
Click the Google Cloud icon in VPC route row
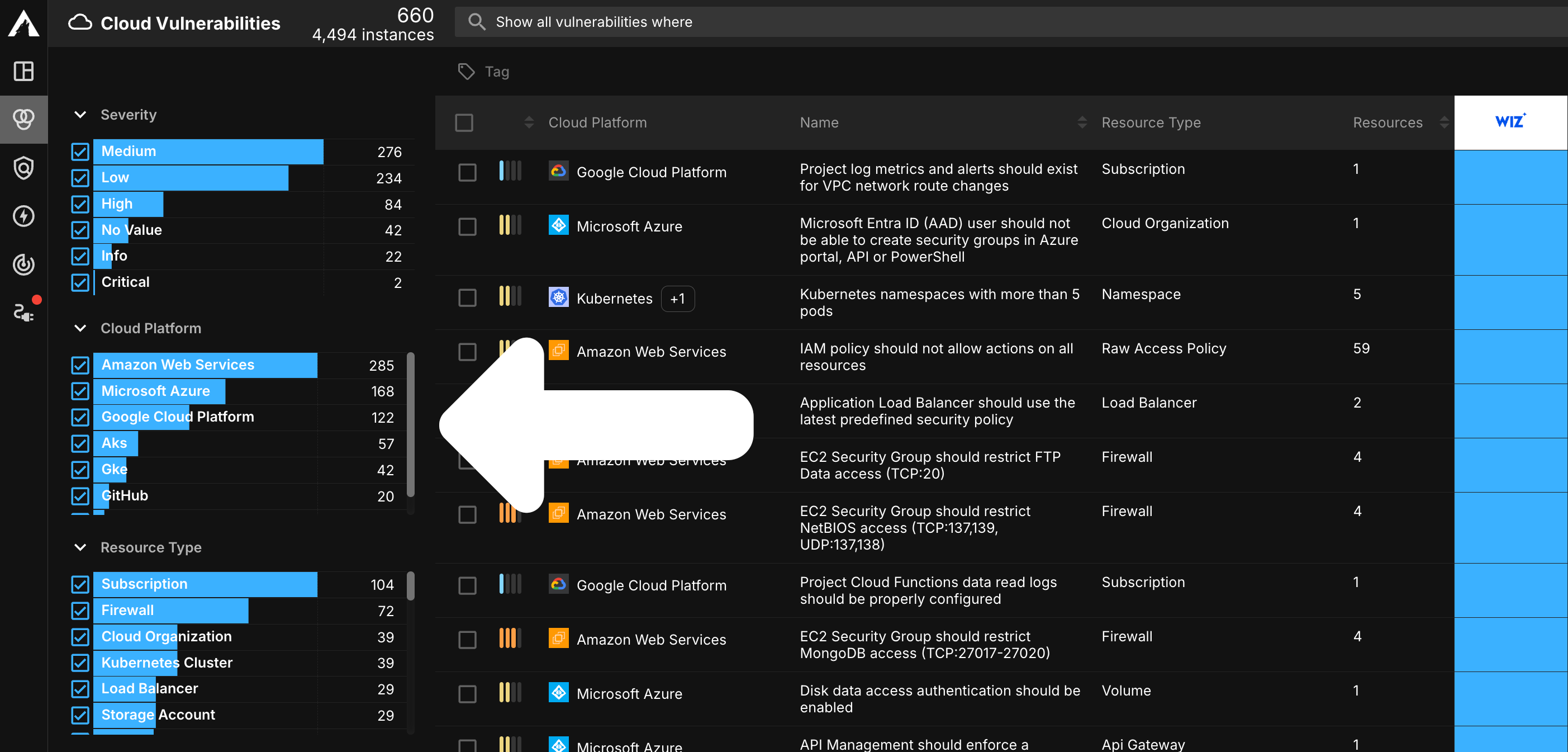click(x=558, y=172)
